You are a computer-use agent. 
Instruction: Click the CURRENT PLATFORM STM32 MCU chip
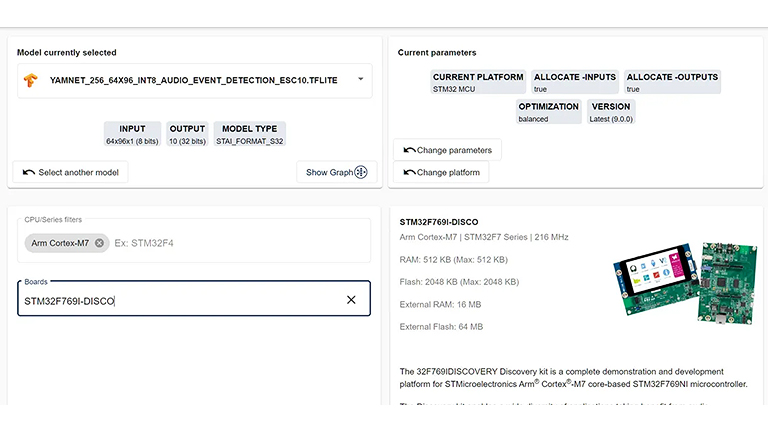click(x=478, y=82)
